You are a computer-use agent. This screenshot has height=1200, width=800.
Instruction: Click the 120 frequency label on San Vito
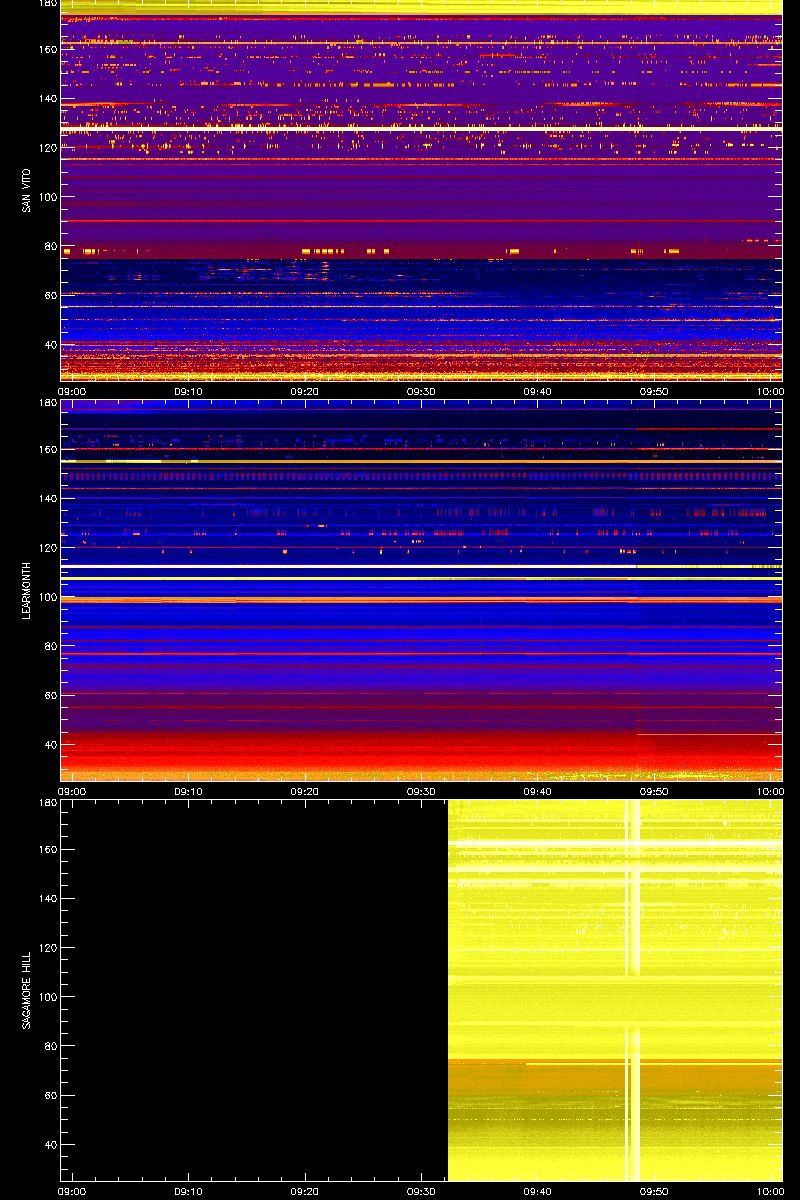click(47, 147)
